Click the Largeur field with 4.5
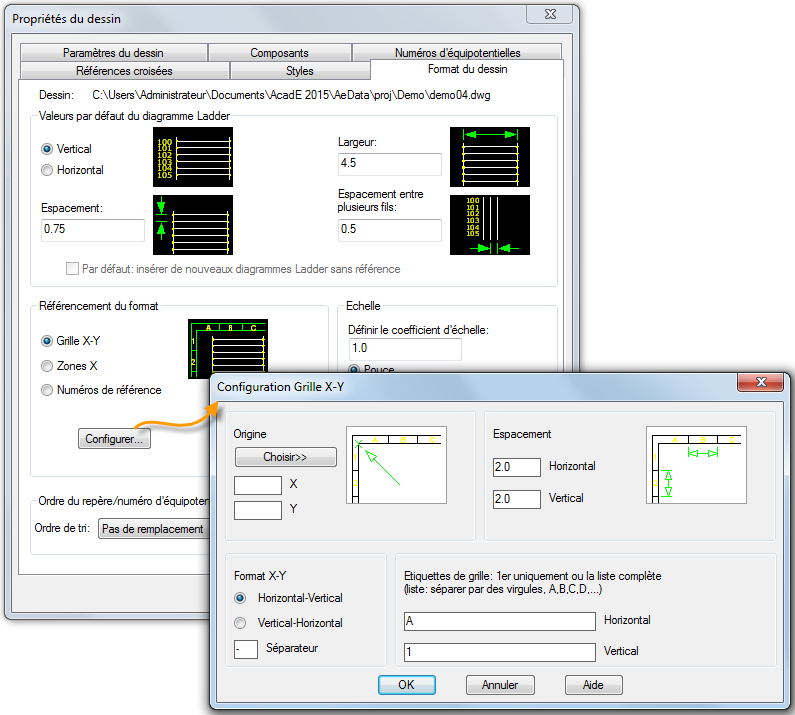 (389, 164)
